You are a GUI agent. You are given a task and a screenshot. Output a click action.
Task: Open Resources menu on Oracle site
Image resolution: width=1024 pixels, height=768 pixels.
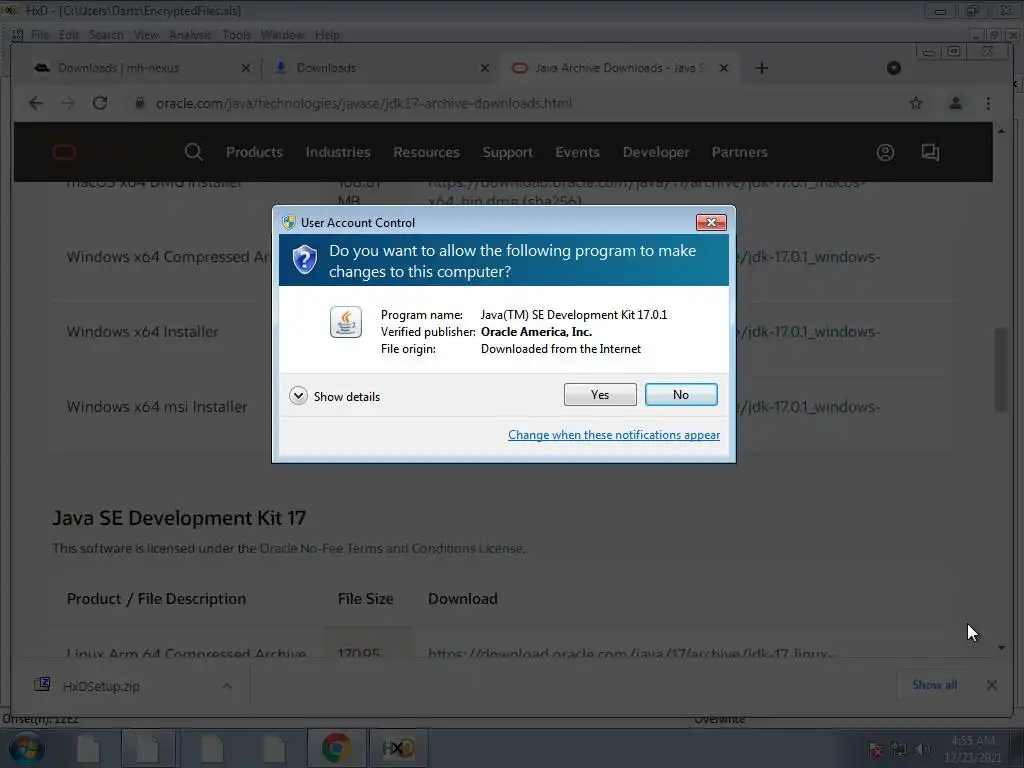426,152
